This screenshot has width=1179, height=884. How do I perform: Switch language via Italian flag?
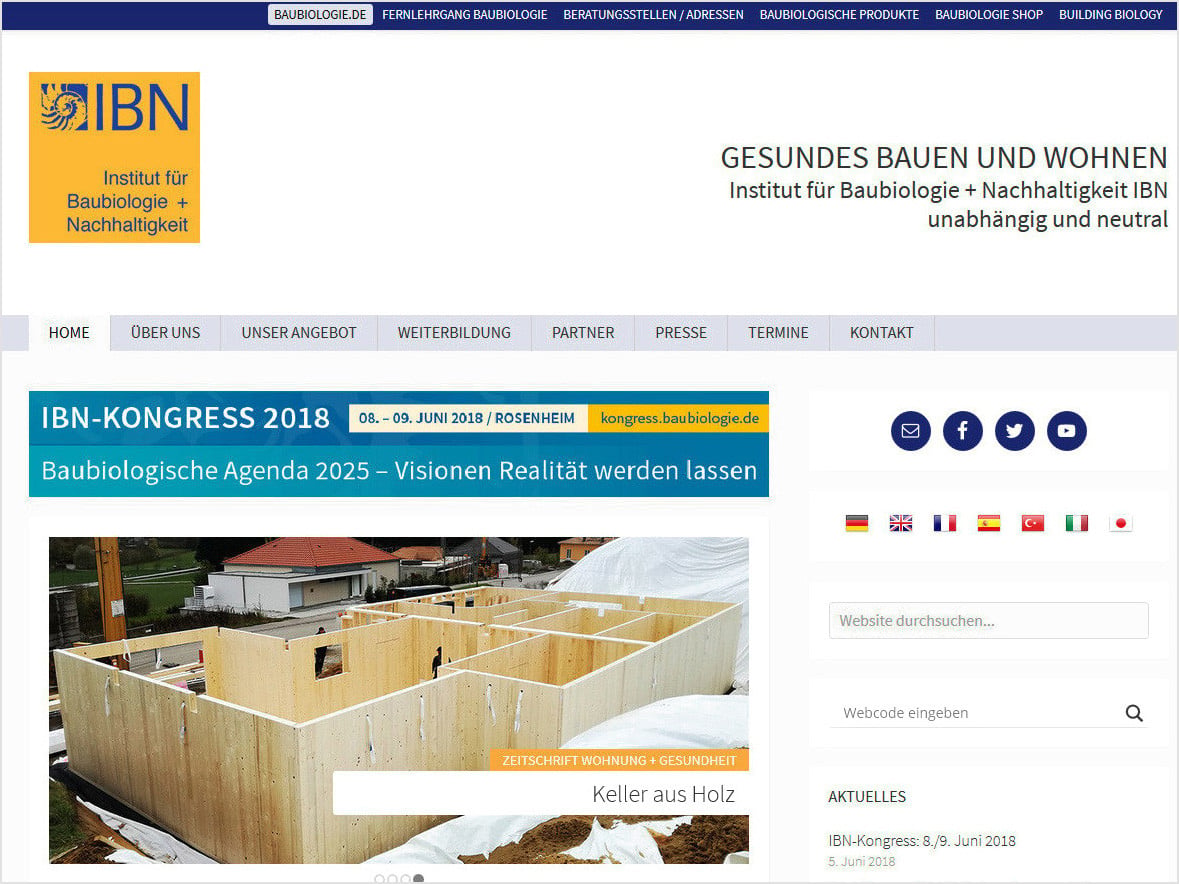click(x=1077, y=523)
